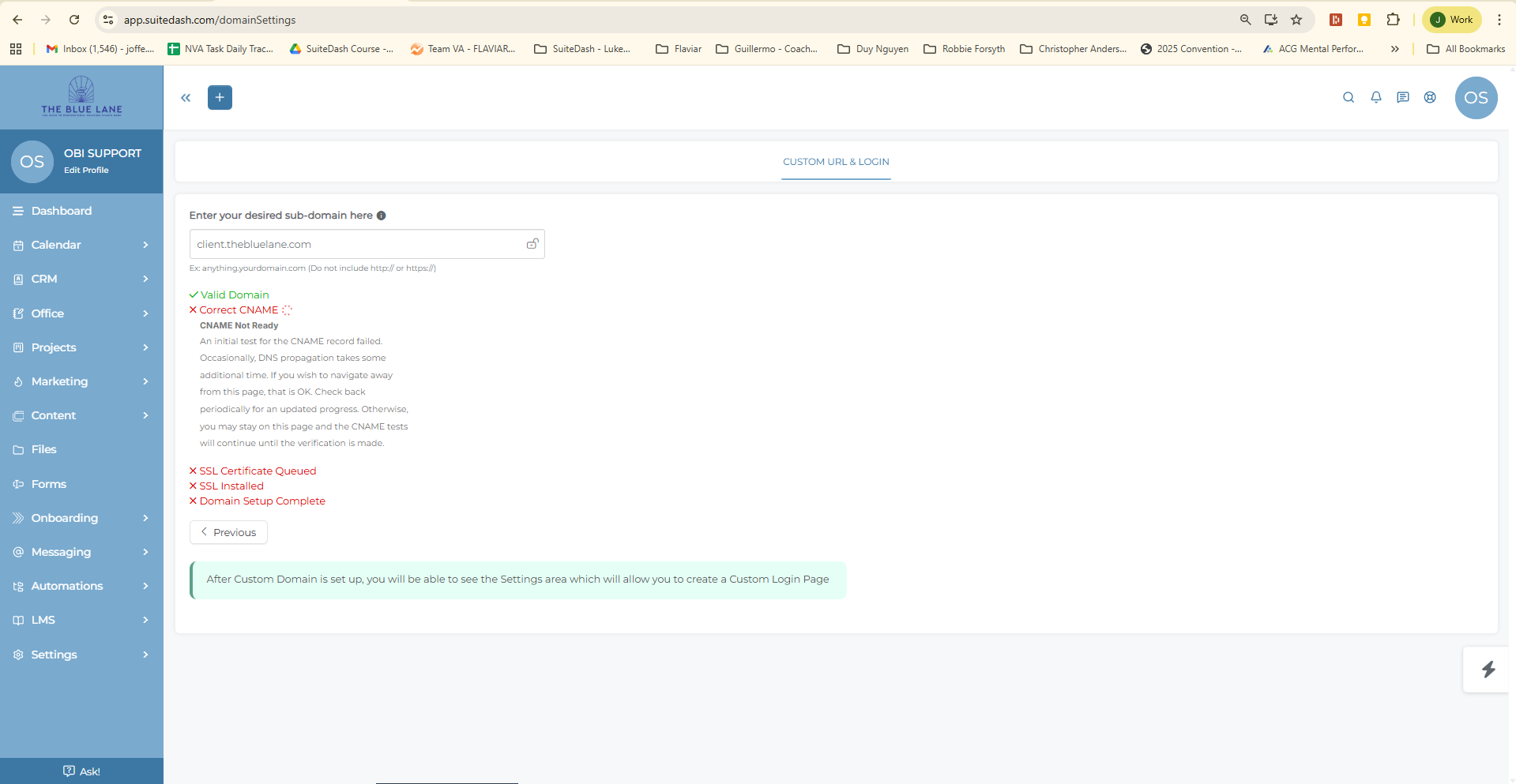Open the NVA Task Daily Tracker bookmark

click(220, 49)
